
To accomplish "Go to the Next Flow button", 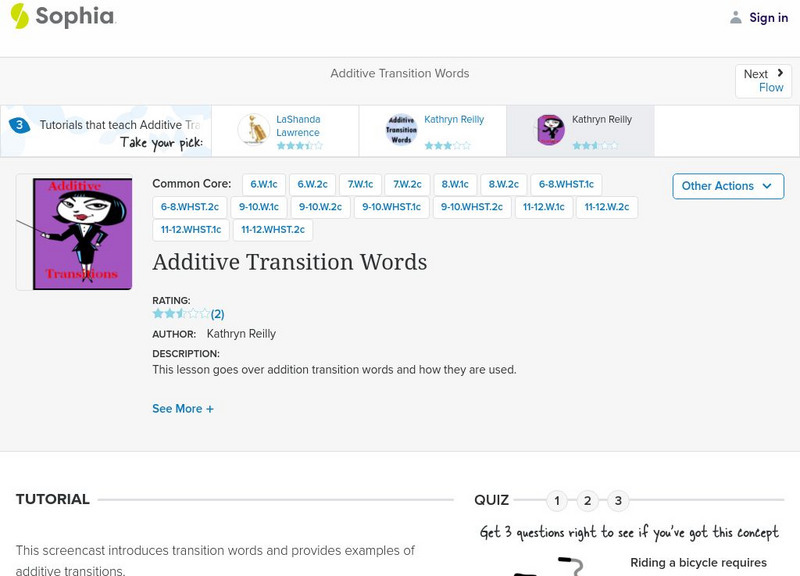I will (763, 81).
